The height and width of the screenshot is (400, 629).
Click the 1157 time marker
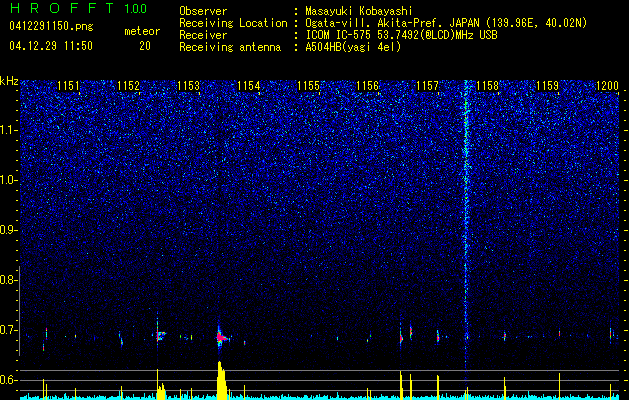(x=428, y=86)
